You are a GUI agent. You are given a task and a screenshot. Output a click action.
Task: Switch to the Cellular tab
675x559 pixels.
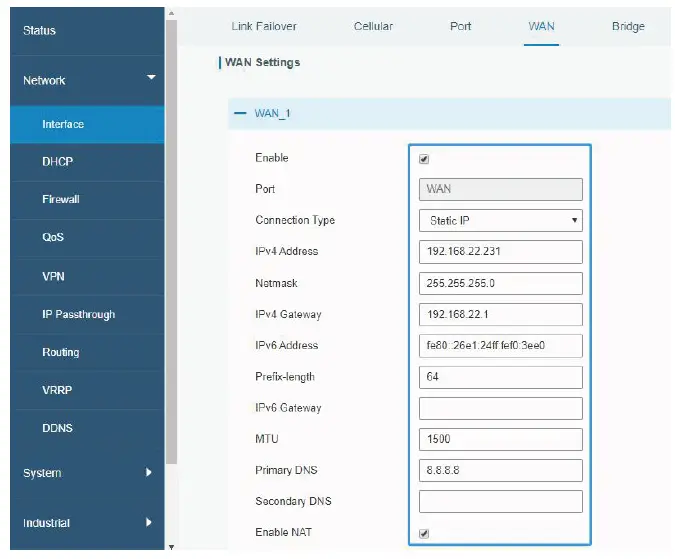[373, 26]
